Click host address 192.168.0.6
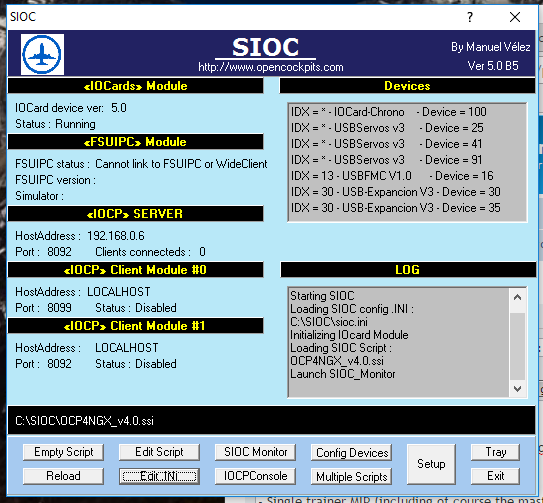 [116, 236]
